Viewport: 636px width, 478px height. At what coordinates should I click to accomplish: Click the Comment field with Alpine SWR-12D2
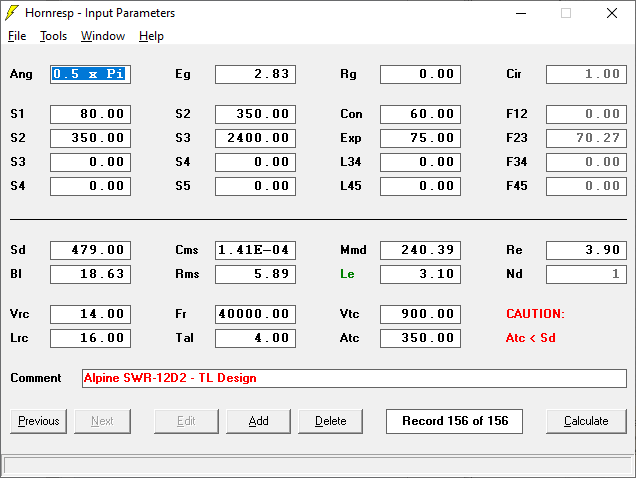pos(354,378)
